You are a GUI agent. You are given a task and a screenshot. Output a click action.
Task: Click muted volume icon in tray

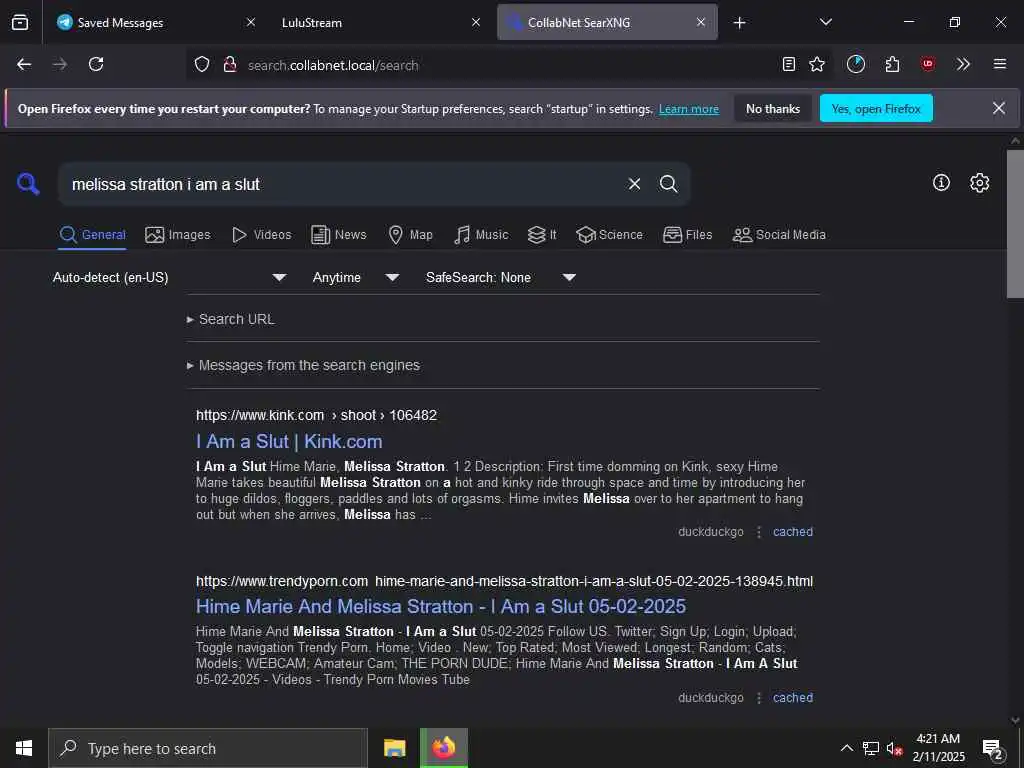click(x=894, y=748)
